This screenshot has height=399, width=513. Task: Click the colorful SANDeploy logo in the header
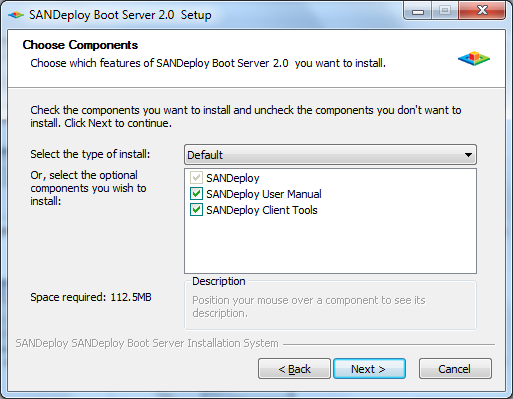[x=474, y=58]
